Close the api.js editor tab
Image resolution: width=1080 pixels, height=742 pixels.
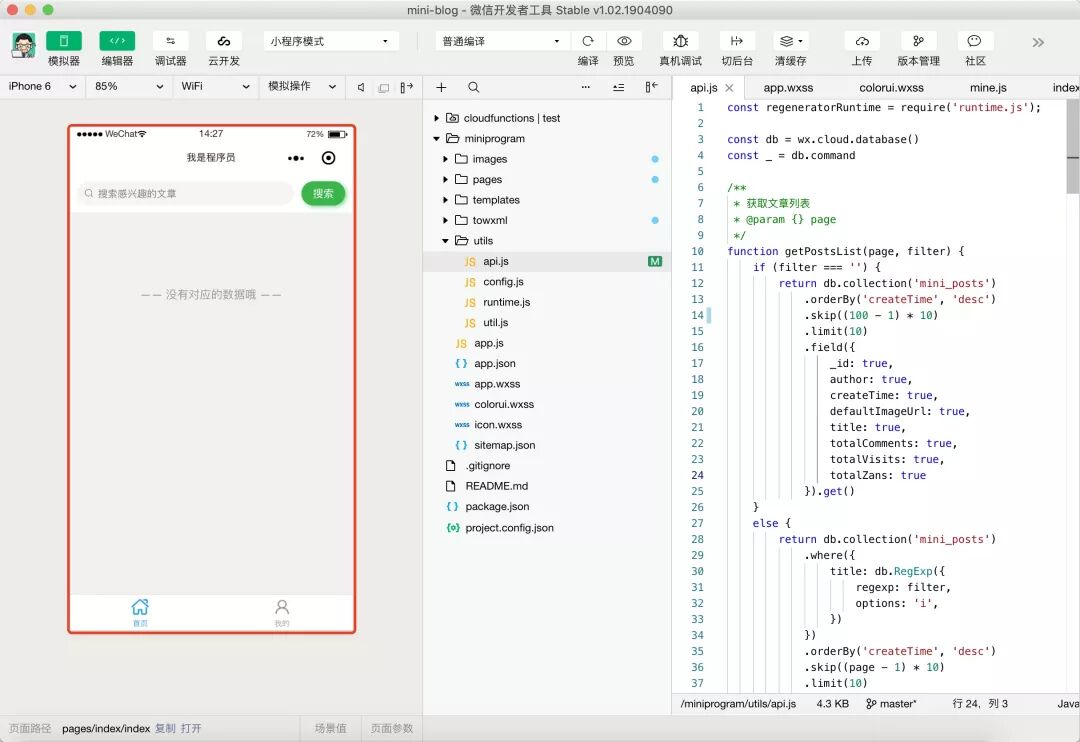729,87
